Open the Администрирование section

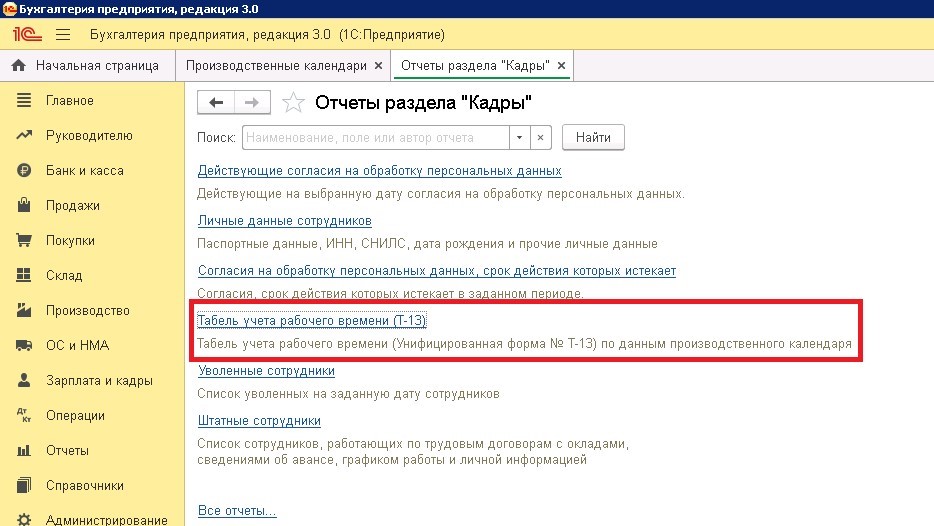(107, 519)
